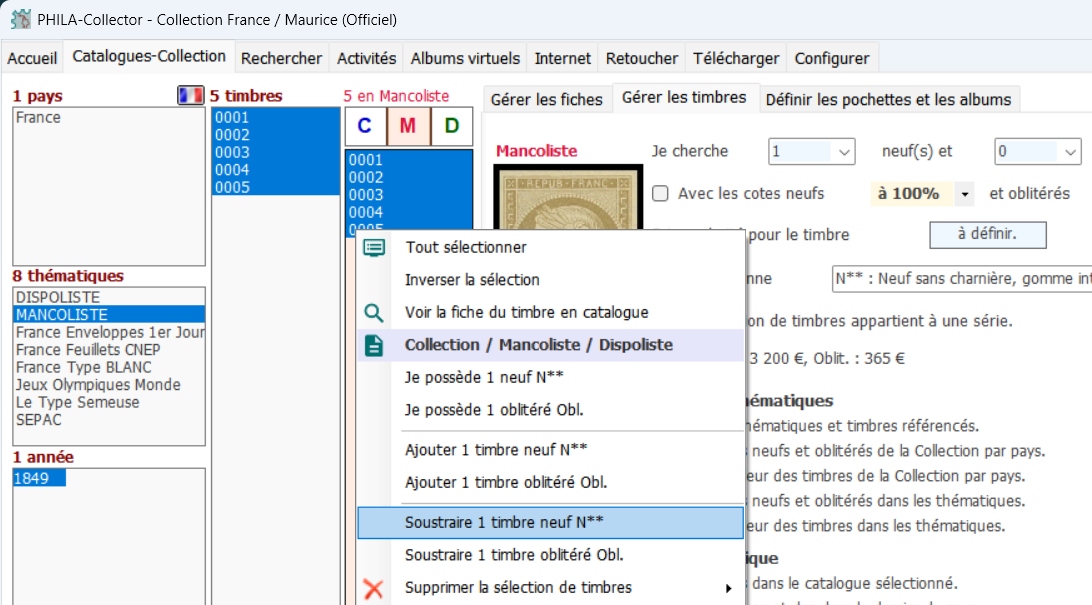Click the à définir. button
The width and height of the screenshot is (1092, 605).
pyautogui.click(x=988, y=235)
